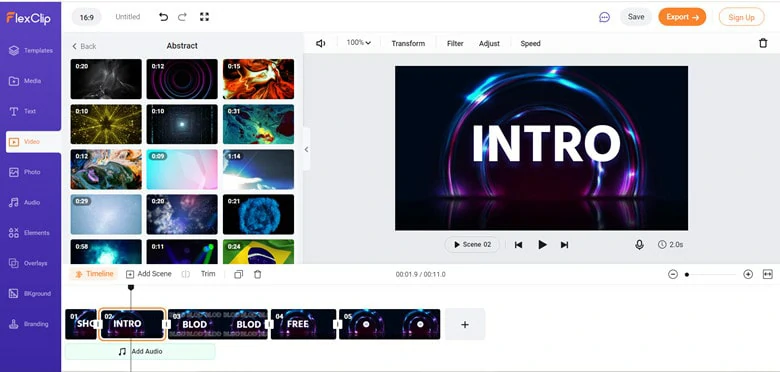780x372 pixels.
Task: Toggle Timeline view mode
Action: pyautogui.click(x=95, y=274)
